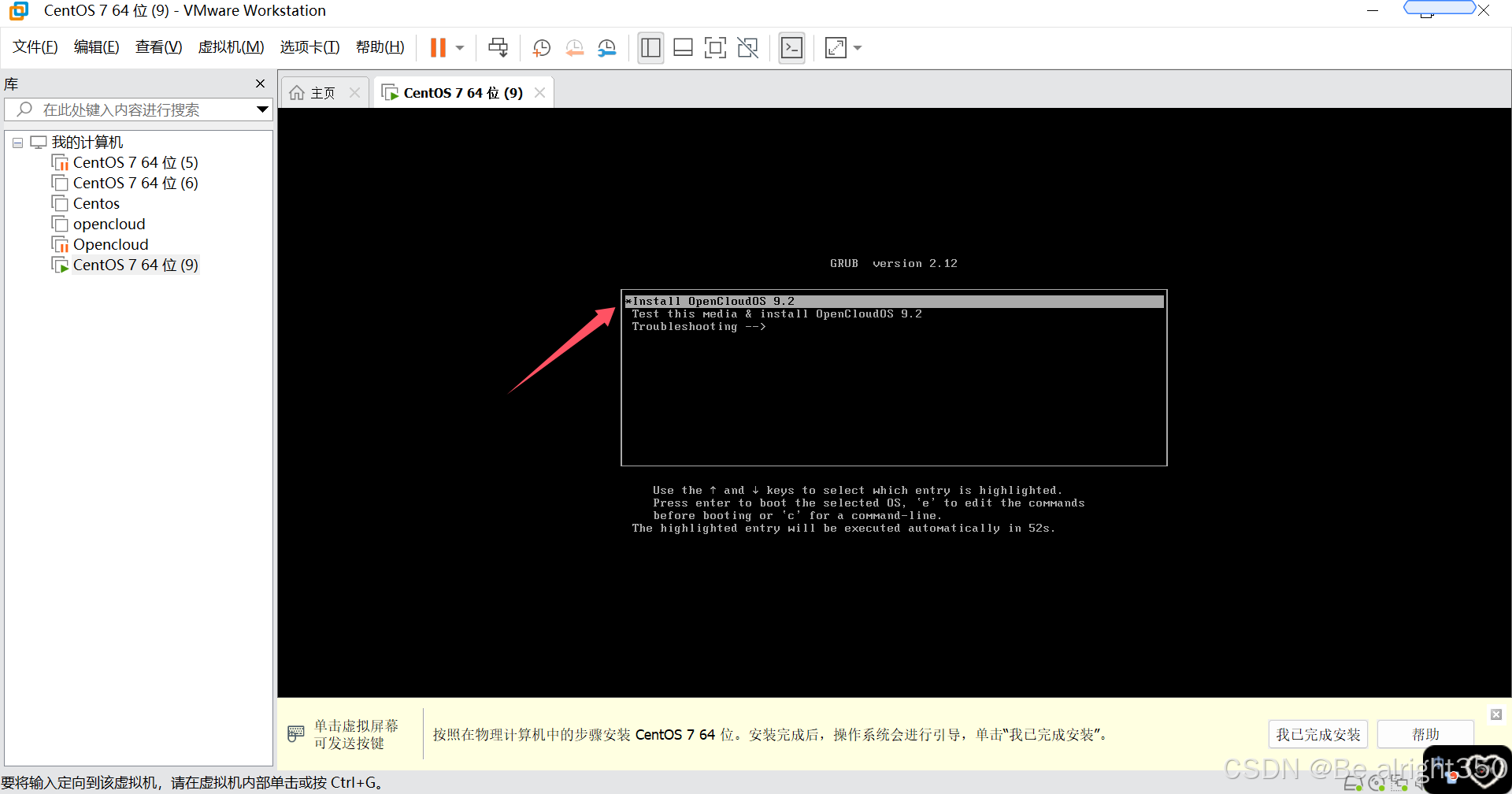Enter full screen mode
1512x794 pixels.
click(715, 47)
